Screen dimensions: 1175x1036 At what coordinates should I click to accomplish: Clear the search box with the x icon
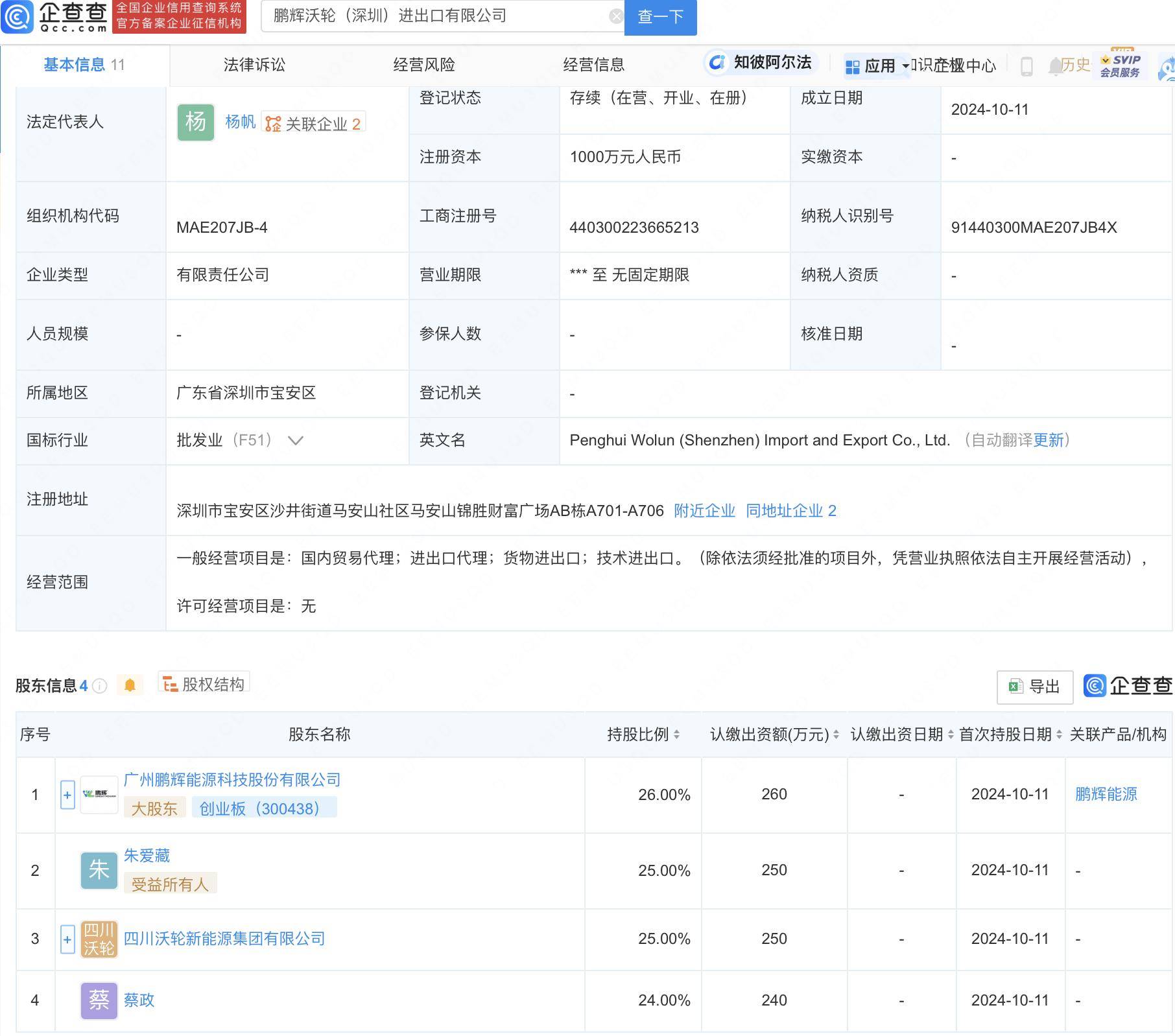616,17
